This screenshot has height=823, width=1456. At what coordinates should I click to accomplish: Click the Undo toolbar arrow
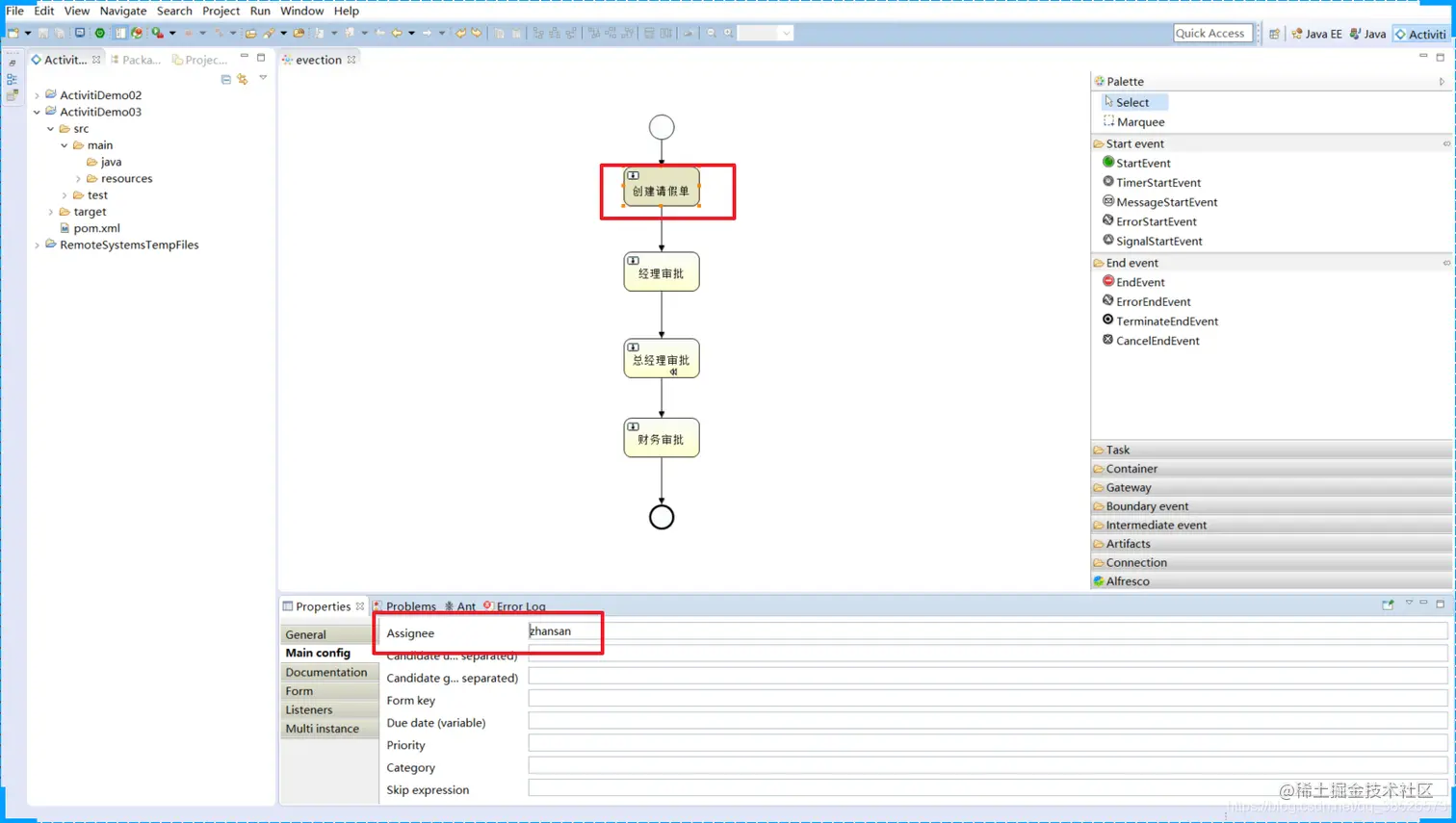(x=460, y=33)
